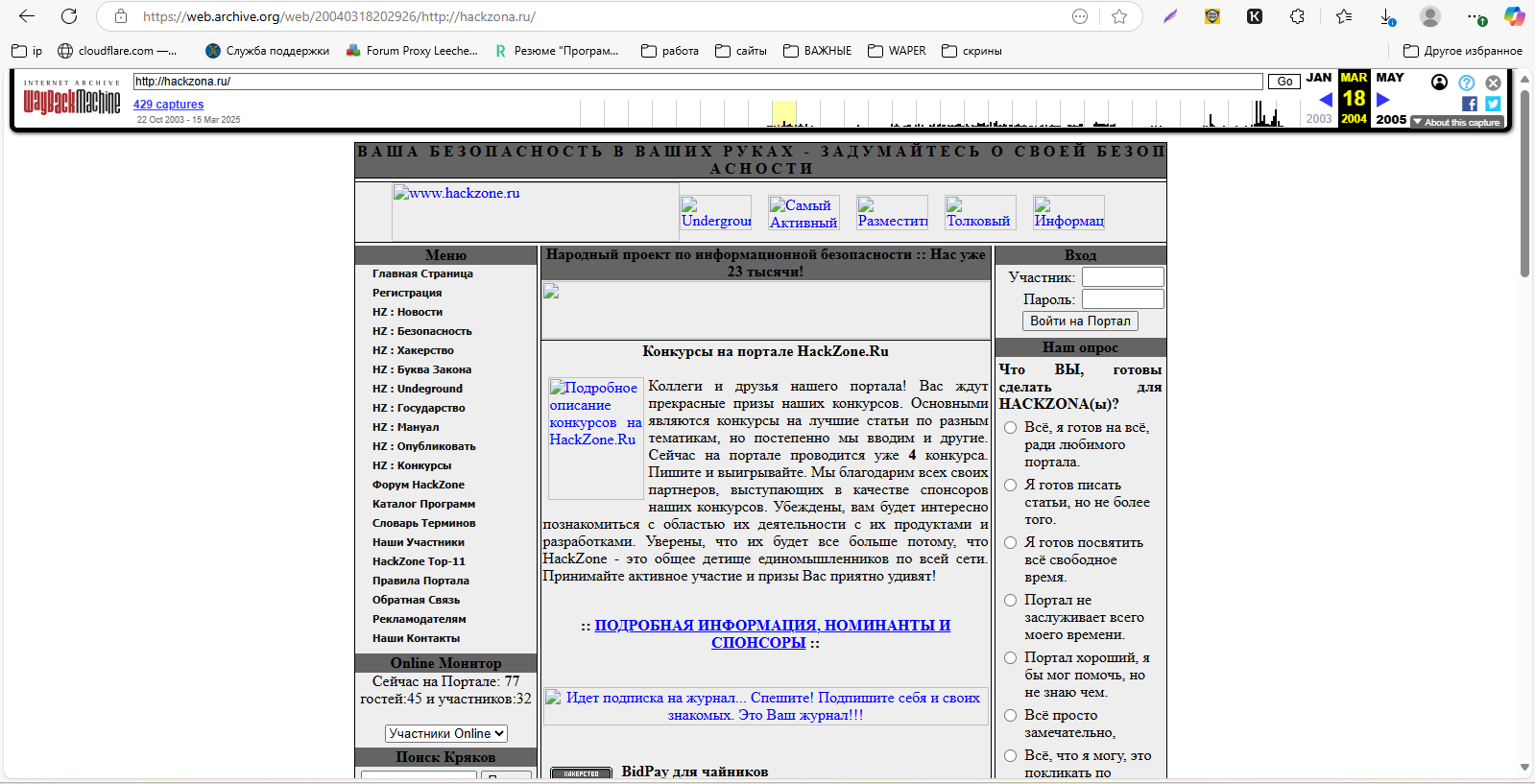
Task: Select poll option 'Я готов посвятить всё свободное время'
Action: coord(1010,543)
